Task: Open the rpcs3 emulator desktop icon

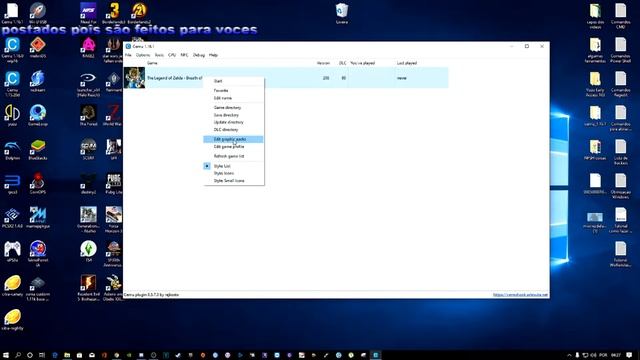Action: coord(12,184)
